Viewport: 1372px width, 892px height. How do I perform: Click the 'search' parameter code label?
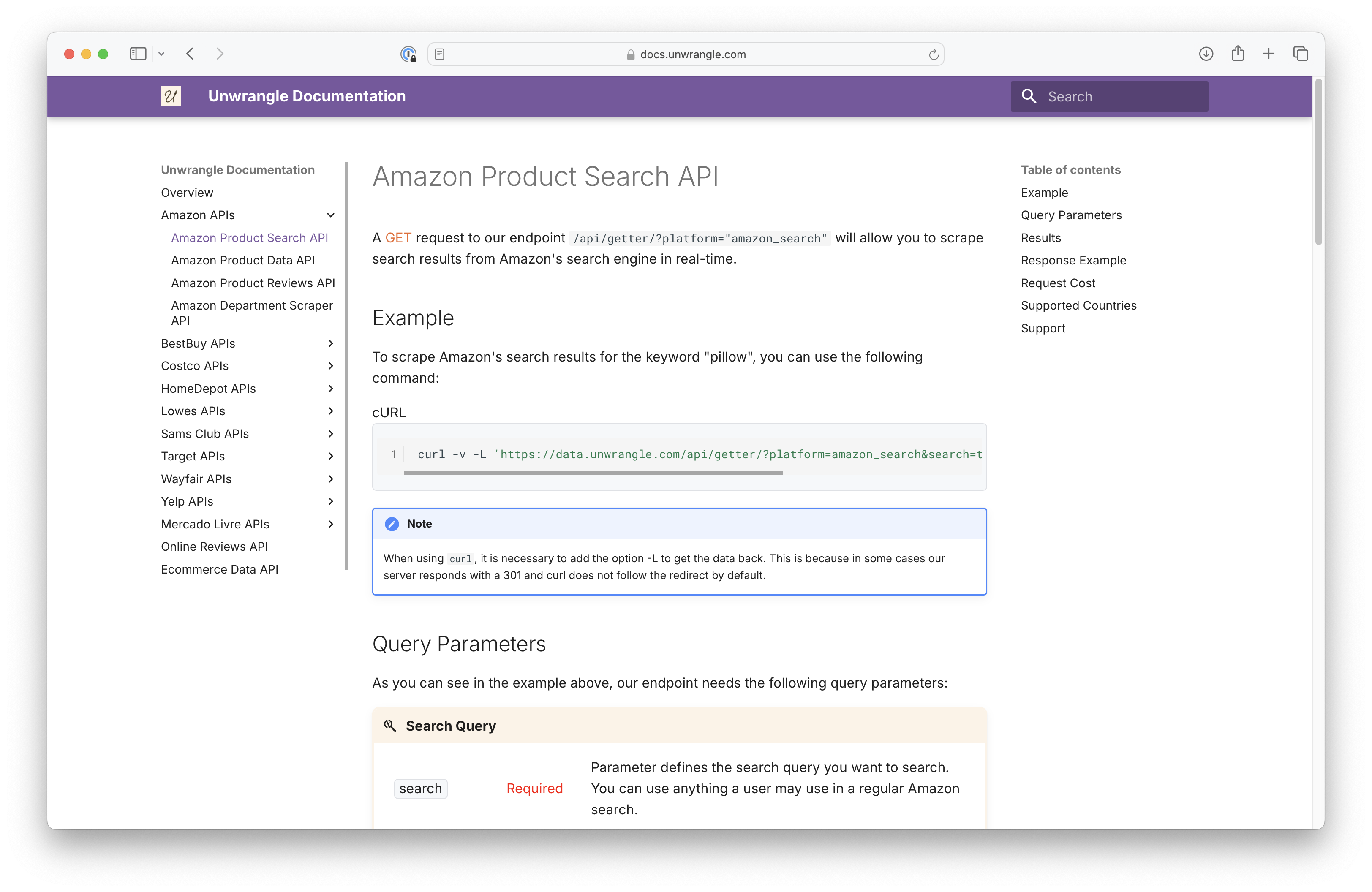pyautogui.click(x=420, y=788)
